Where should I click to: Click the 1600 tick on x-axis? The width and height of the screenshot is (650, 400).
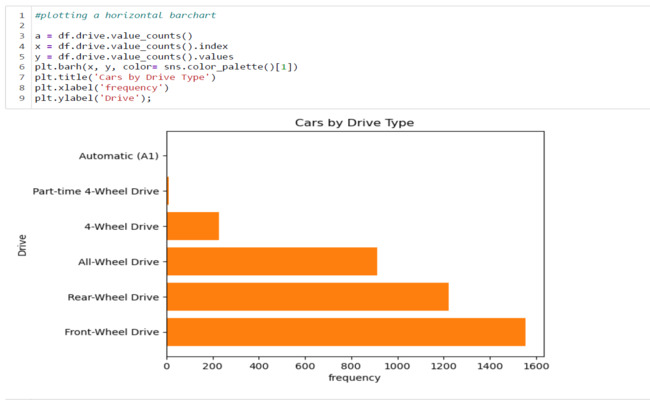click(535, 365)
